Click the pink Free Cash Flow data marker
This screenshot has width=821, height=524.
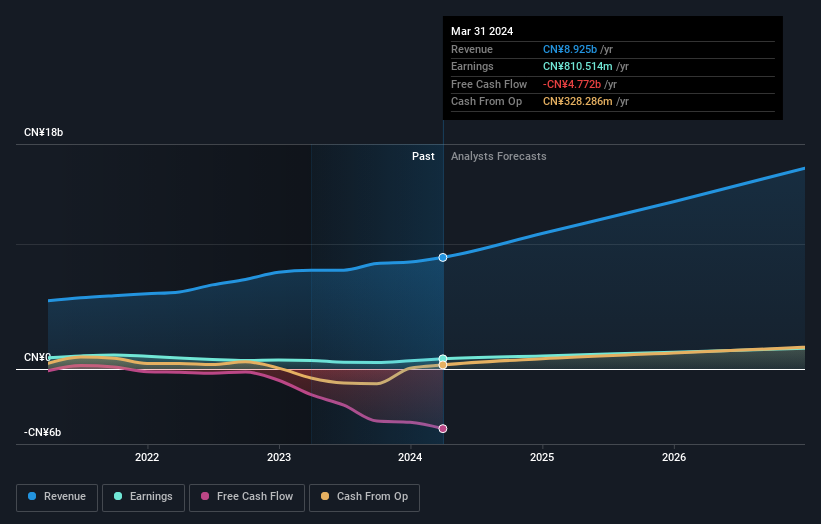[x=443, y=429]
